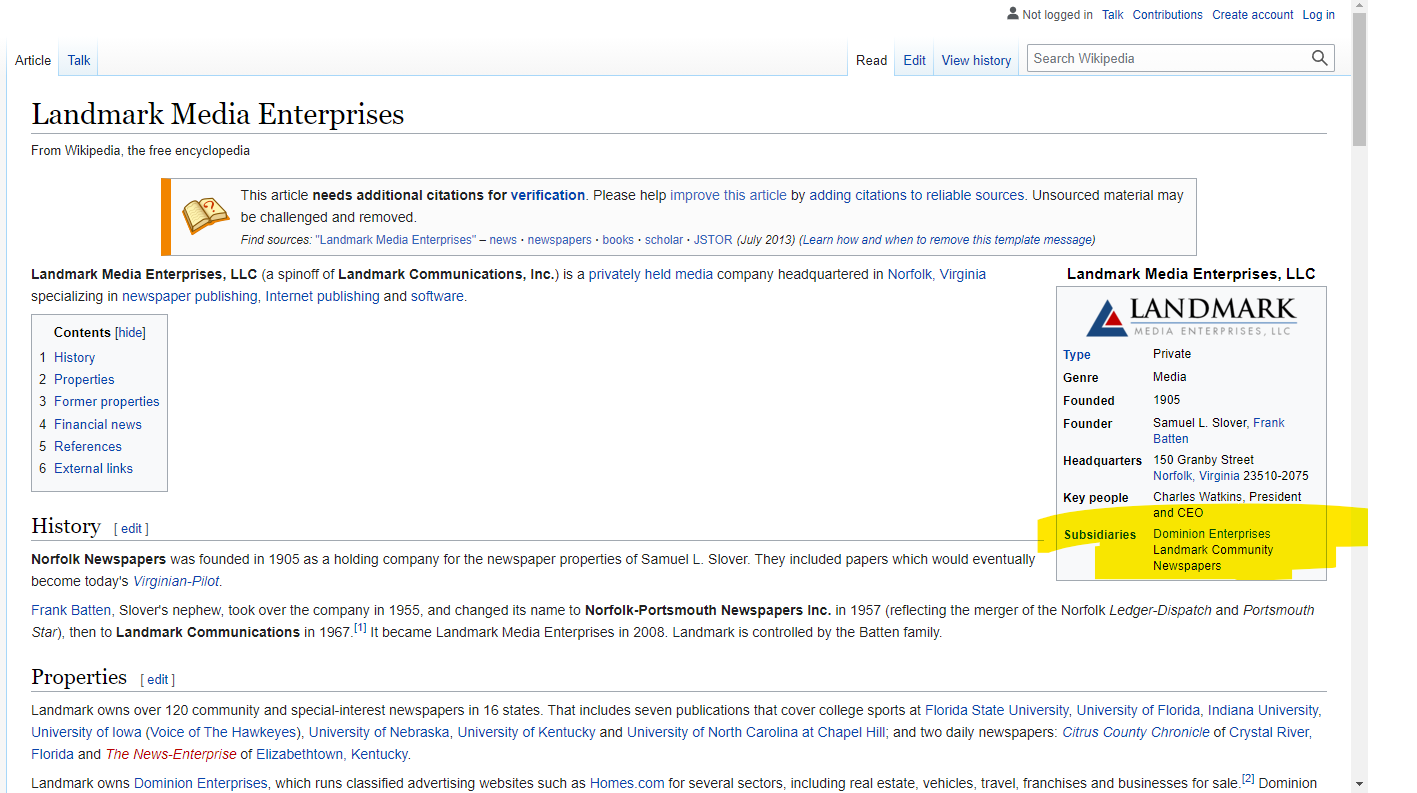The width and height of the screenshot is (1417, 793).
Task: Jump to Properties in contents
Action: click(x=84, y=379)
